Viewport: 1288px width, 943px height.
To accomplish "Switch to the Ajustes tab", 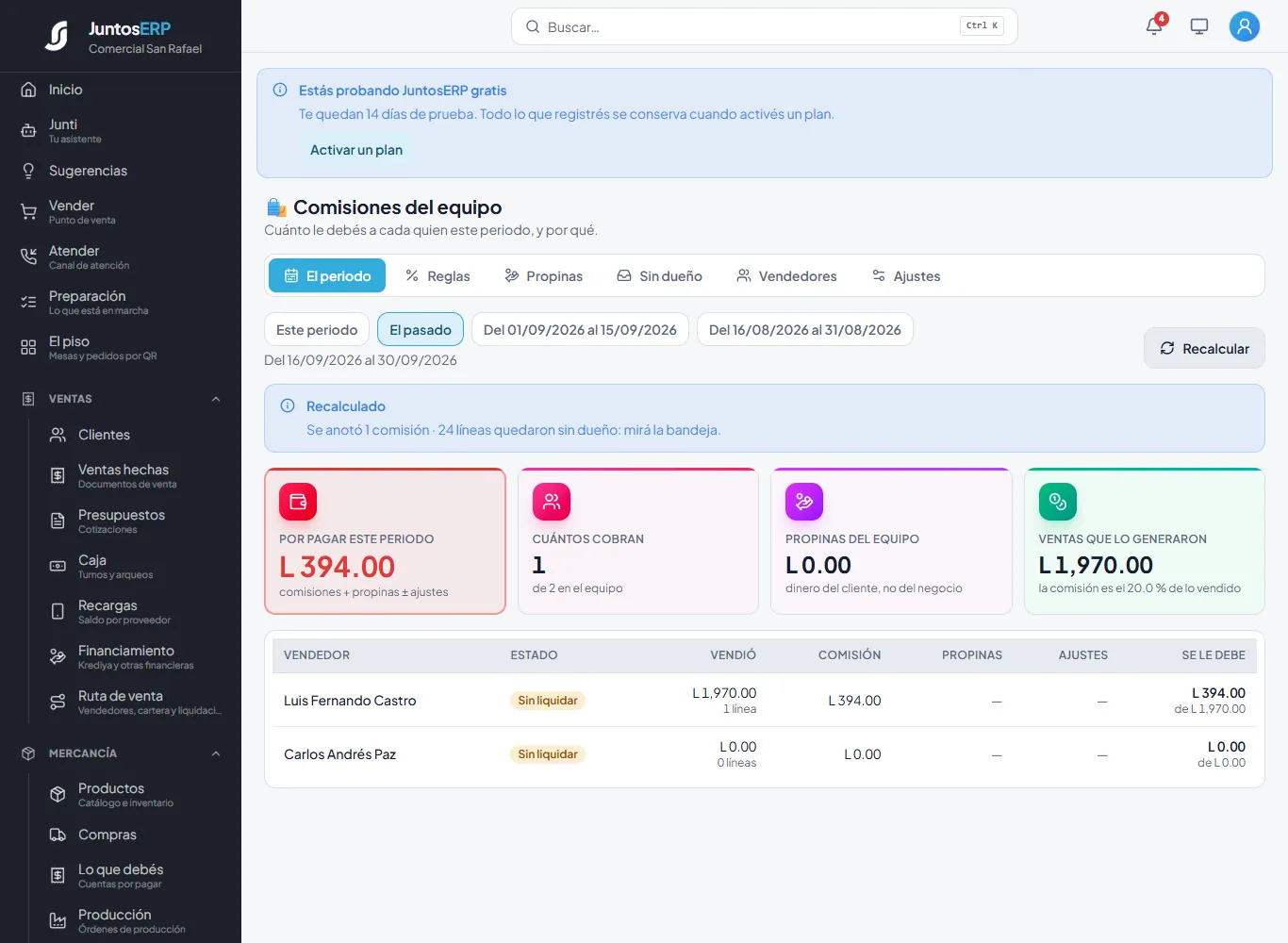I will [906, 275].
